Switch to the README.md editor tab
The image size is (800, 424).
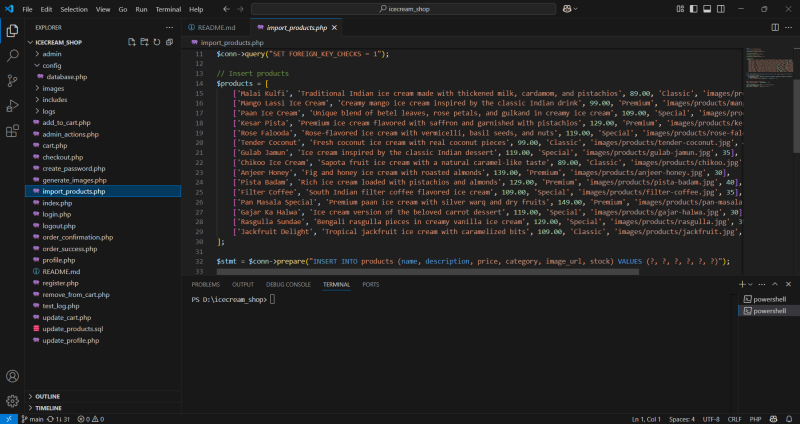pos(215,27)
